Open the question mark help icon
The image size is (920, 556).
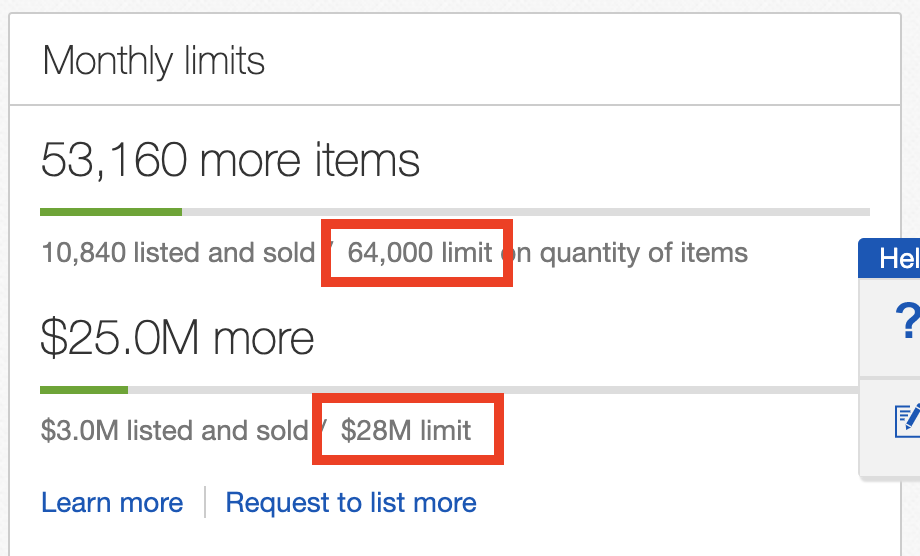pyautogui.click(x=907, y=320)
